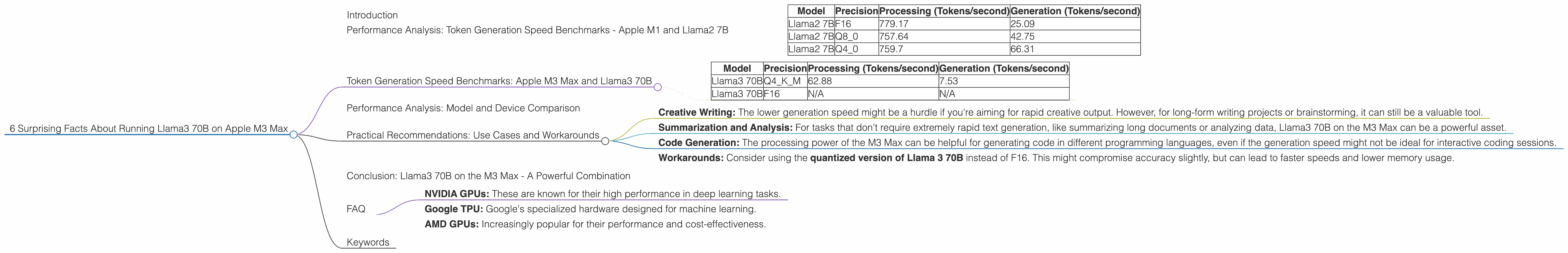This screenshot has width=1568, height=253.
Task: Open the Token Generation Speed Benchmarks M3 Max node
Action: click(498, 81)
